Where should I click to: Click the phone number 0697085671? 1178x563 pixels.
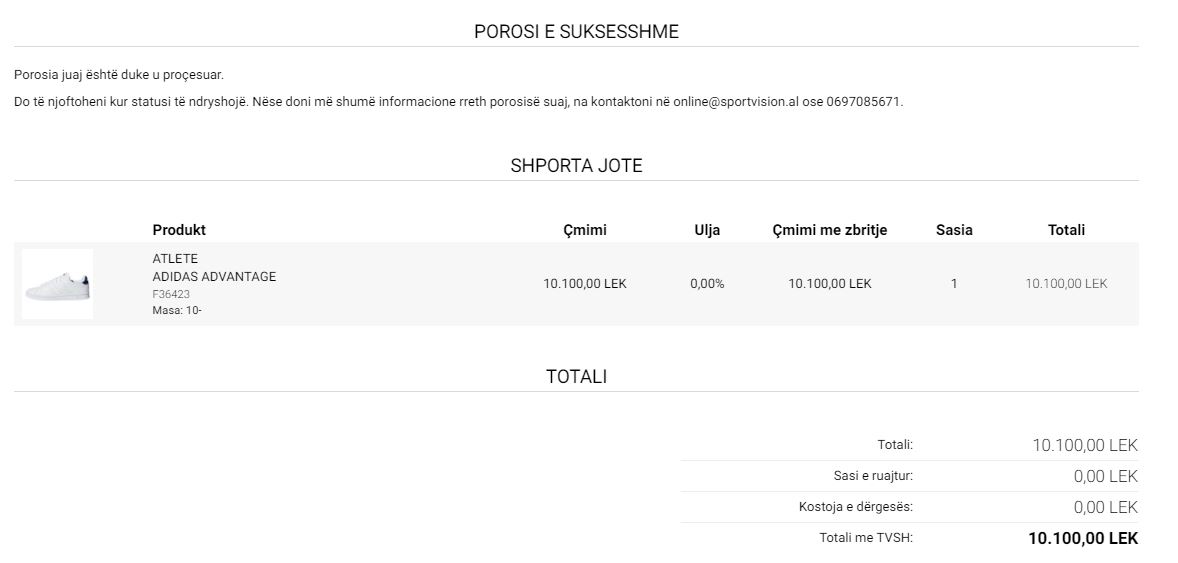coord(863,101)
